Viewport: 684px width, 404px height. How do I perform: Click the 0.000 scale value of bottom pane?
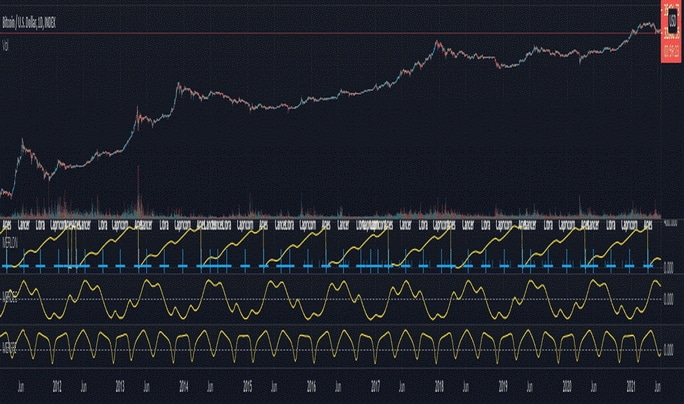[668, 350]
